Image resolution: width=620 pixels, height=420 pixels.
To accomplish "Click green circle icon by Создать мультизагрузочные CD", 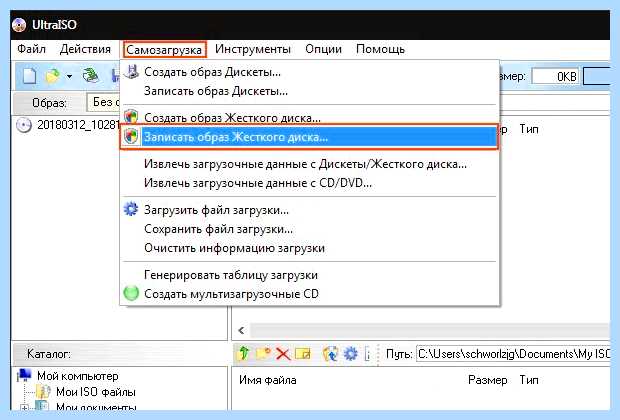I will click(x=131, y=293).
